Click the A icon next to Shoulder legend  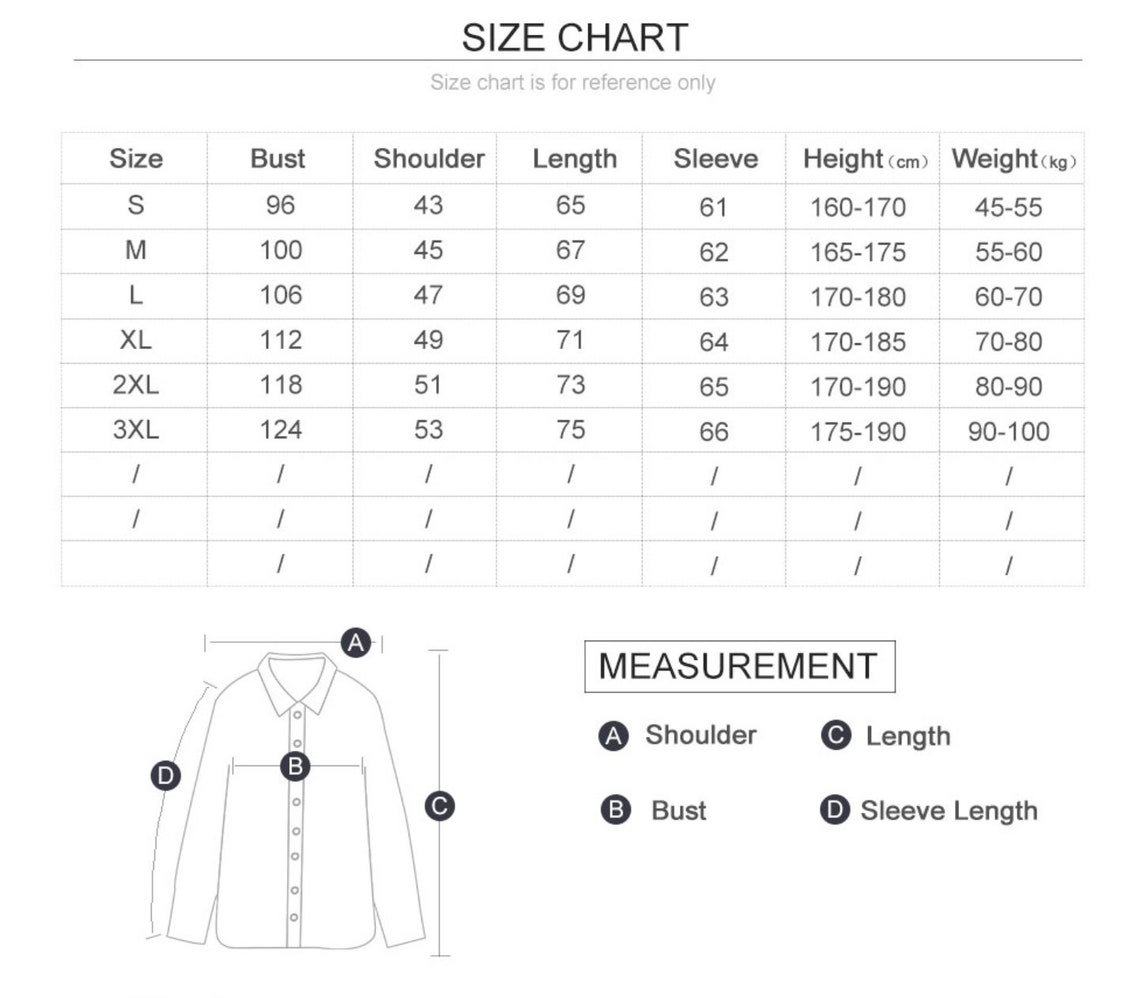pos(614,736)
